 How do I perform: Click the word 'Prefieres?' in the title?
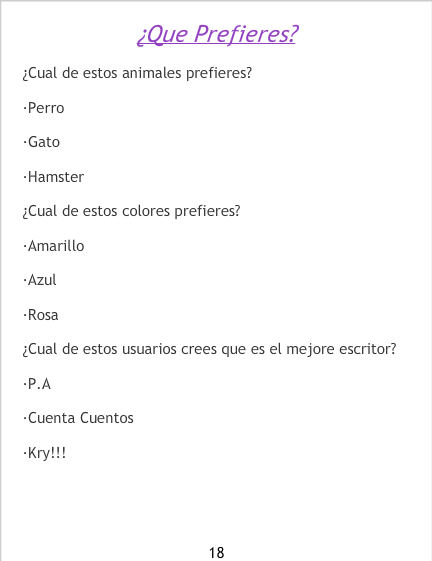tap(246, 35)
